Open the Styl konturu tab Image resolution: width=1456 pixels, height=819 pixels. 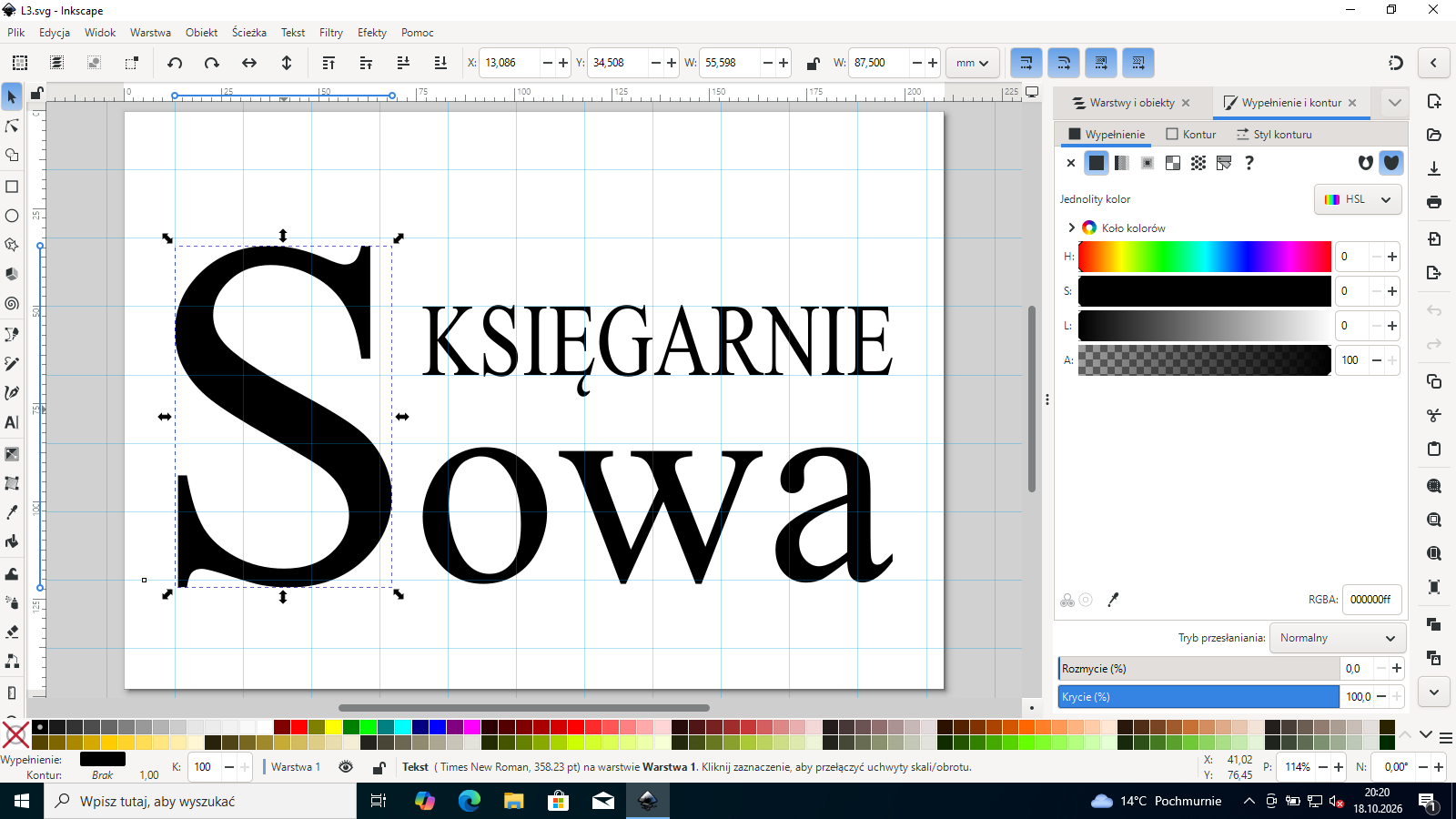pos(1274,134)
